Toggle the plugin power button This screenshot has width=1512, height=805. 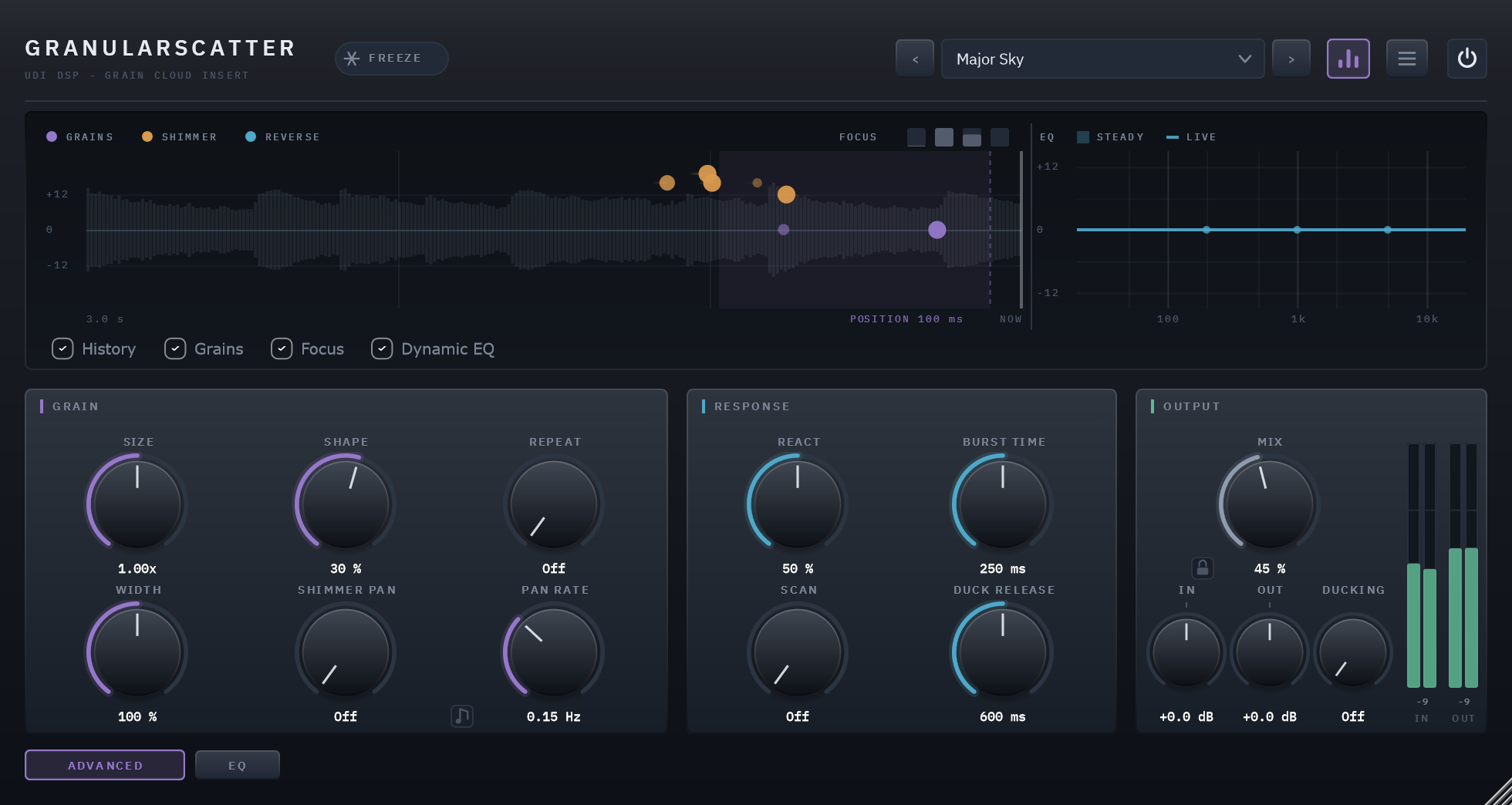point(1467,59)
